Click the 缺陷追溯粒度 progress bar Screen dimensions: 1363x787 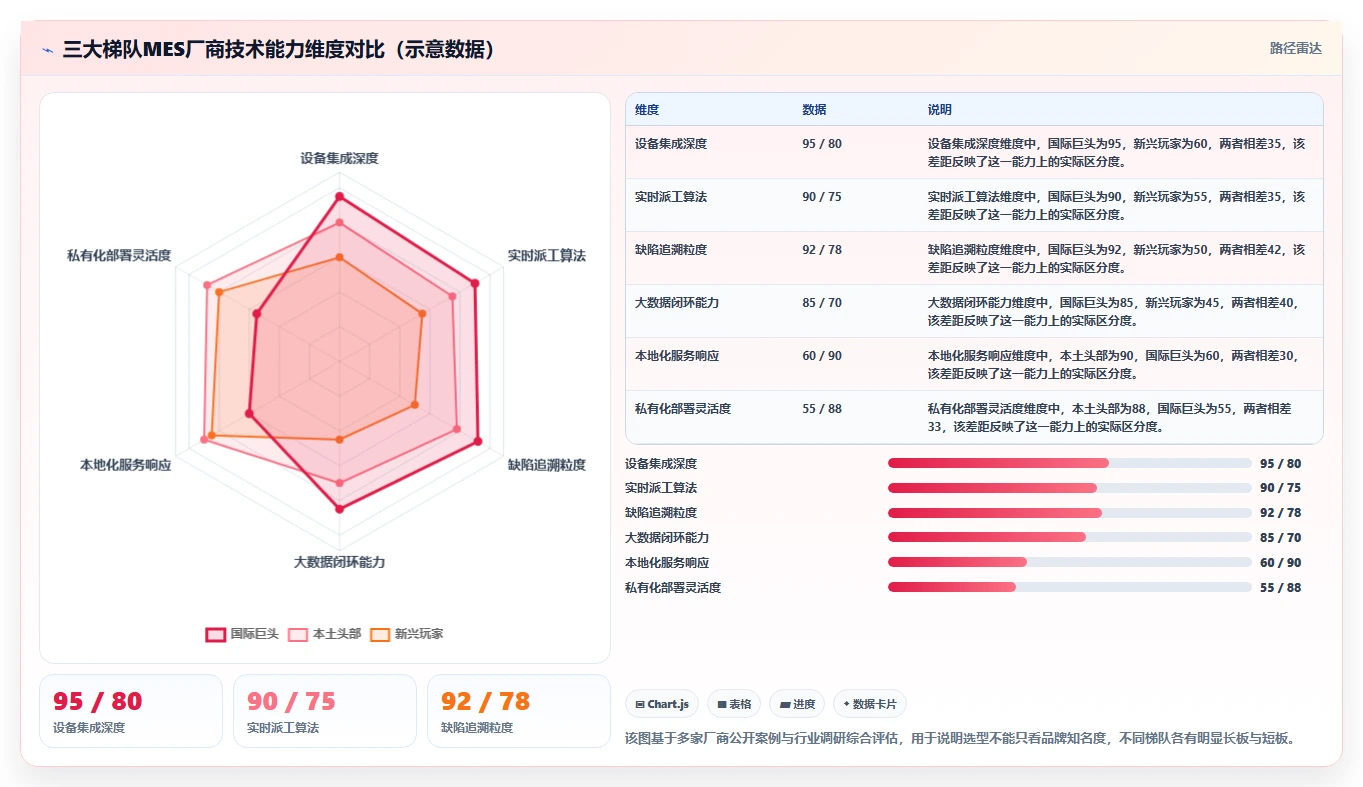pos(1070,513)
